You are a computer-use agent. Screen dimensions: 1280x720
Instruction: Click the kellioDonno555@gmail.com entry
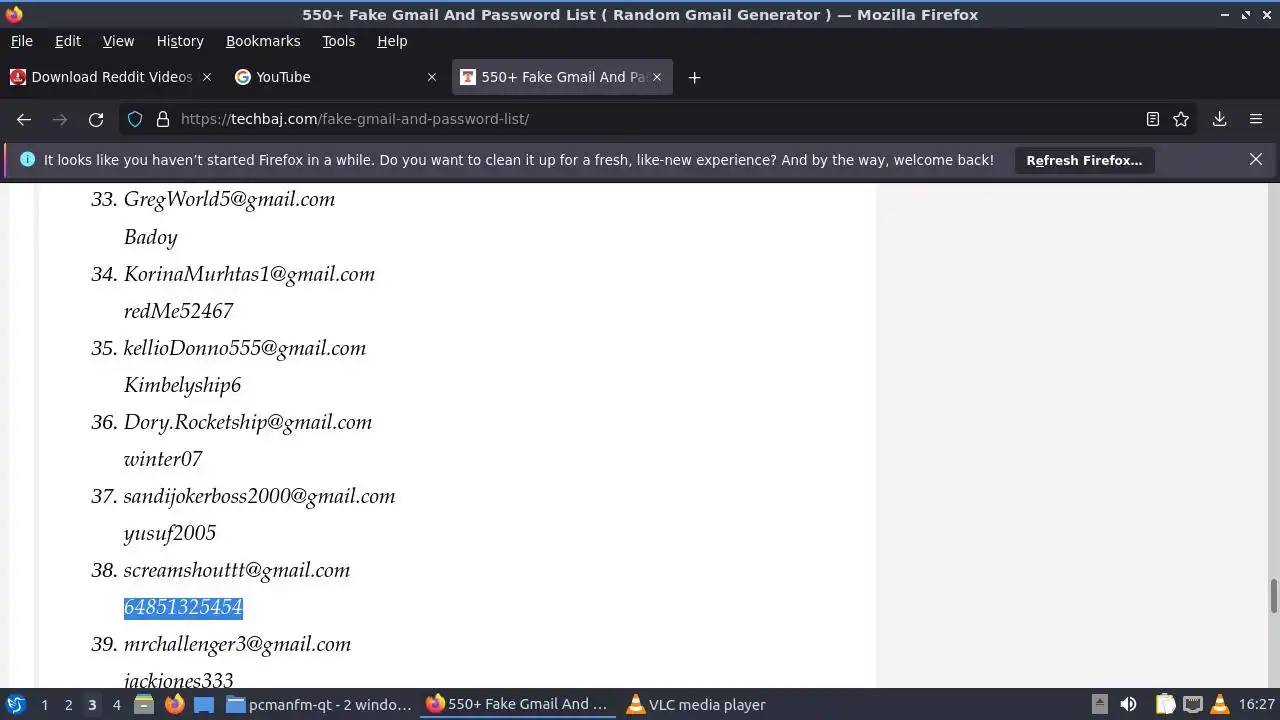pos(245,348)
